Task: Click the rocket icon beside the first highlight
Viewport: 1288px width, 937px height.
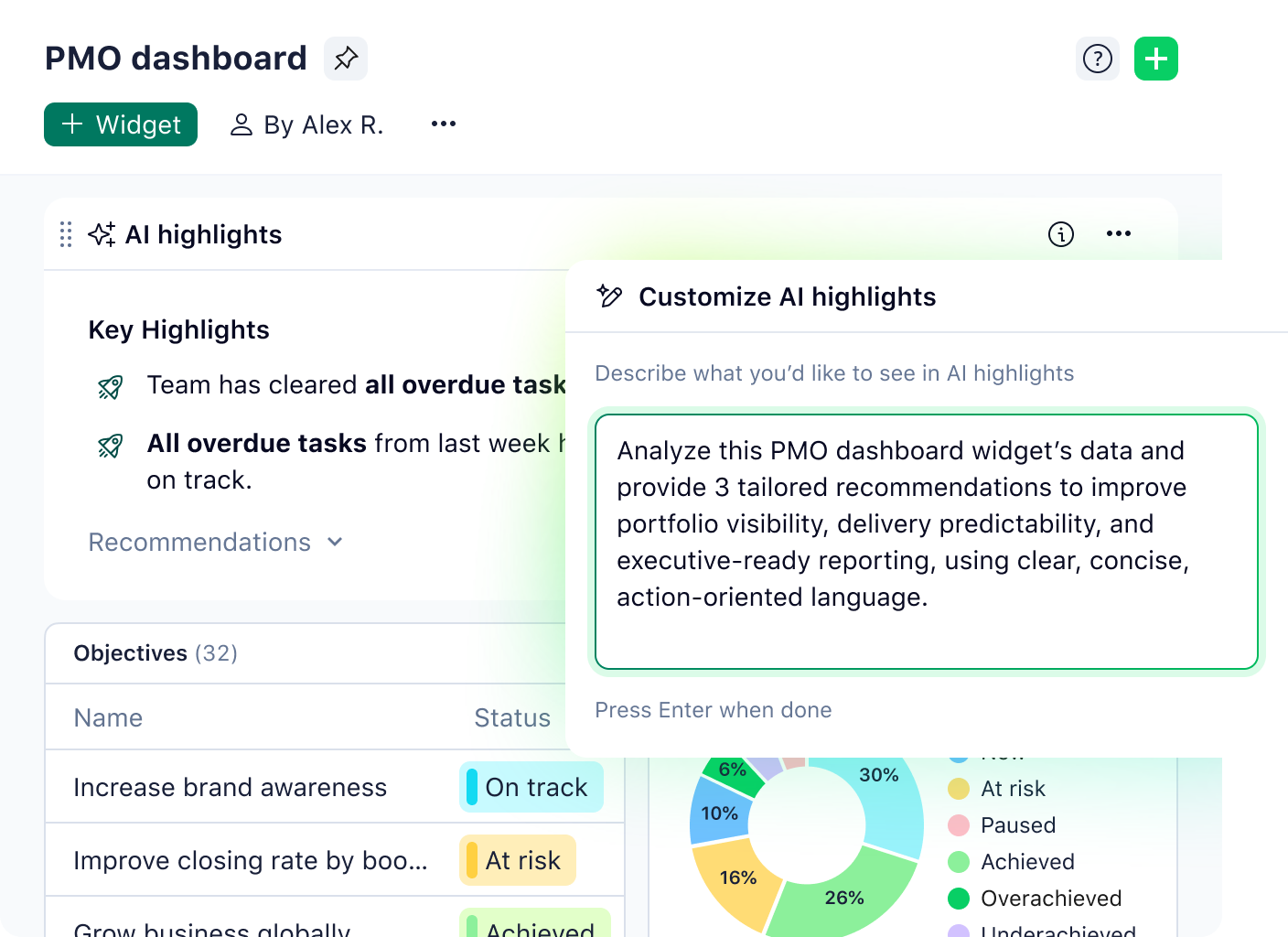Action: coord(110,386)
